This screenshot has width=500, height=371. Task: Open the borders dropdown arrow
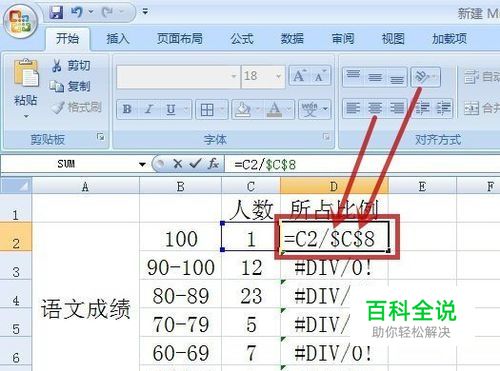pyautogui.click(x=222, y=109)
